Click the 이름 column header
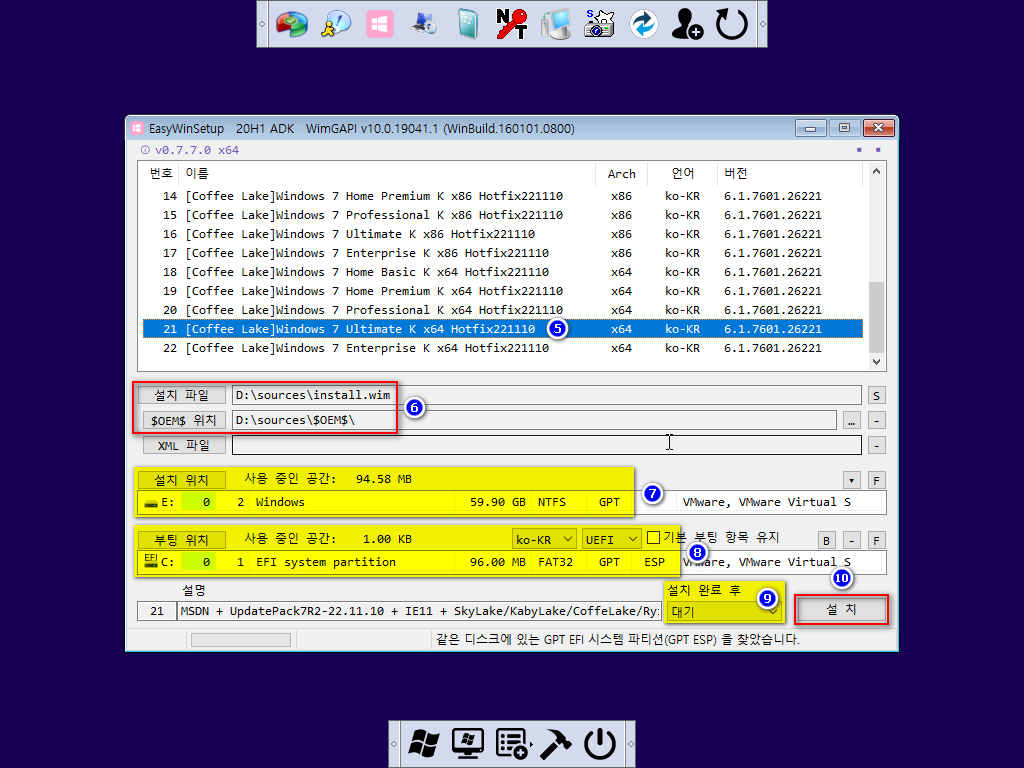Image resolution: width=1024 pixels, height=768 pixels. click(x=387, y=173)
